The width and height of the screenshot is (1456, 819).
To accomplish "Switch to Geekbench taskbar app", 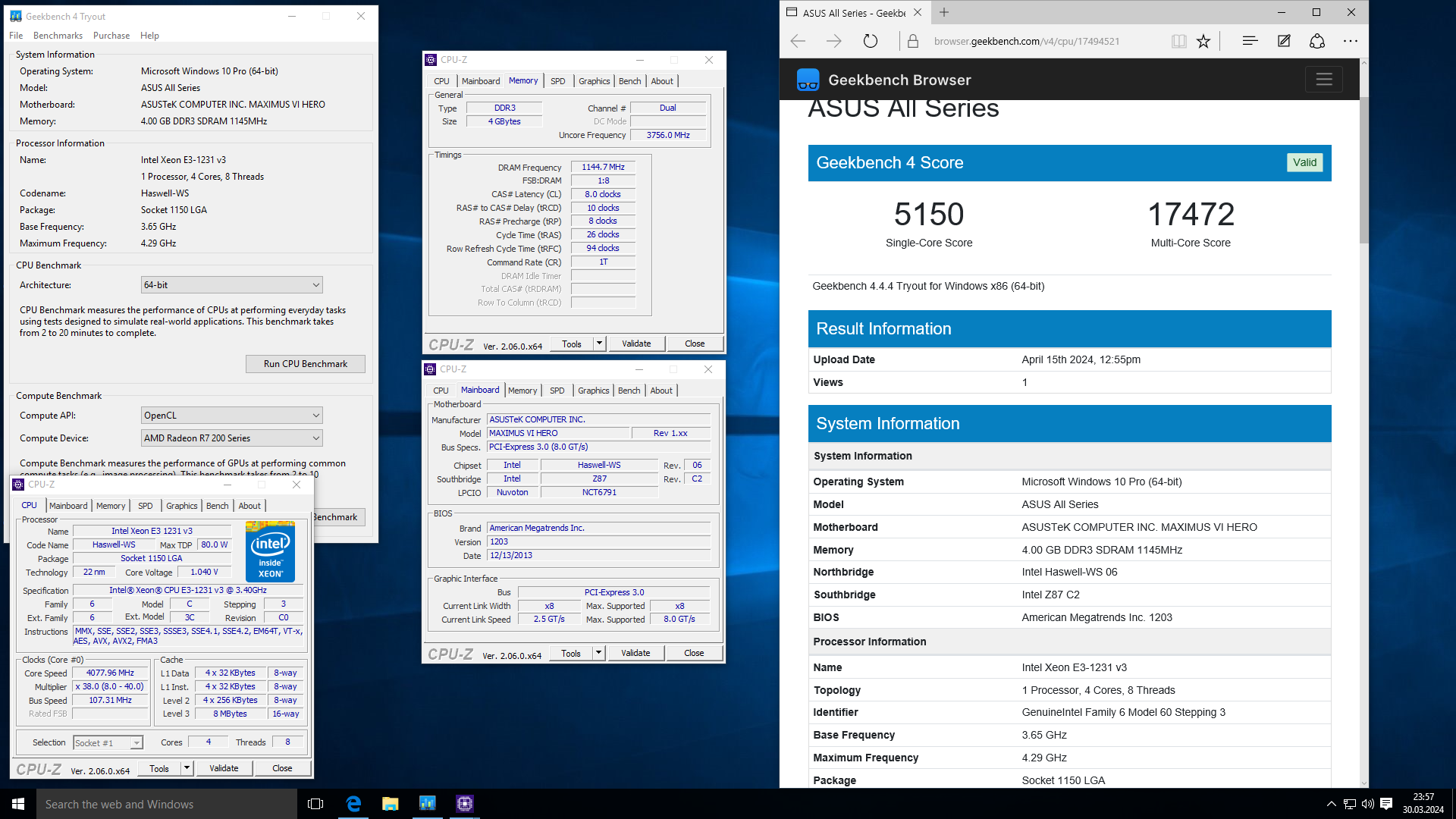I will coord(428,804).
